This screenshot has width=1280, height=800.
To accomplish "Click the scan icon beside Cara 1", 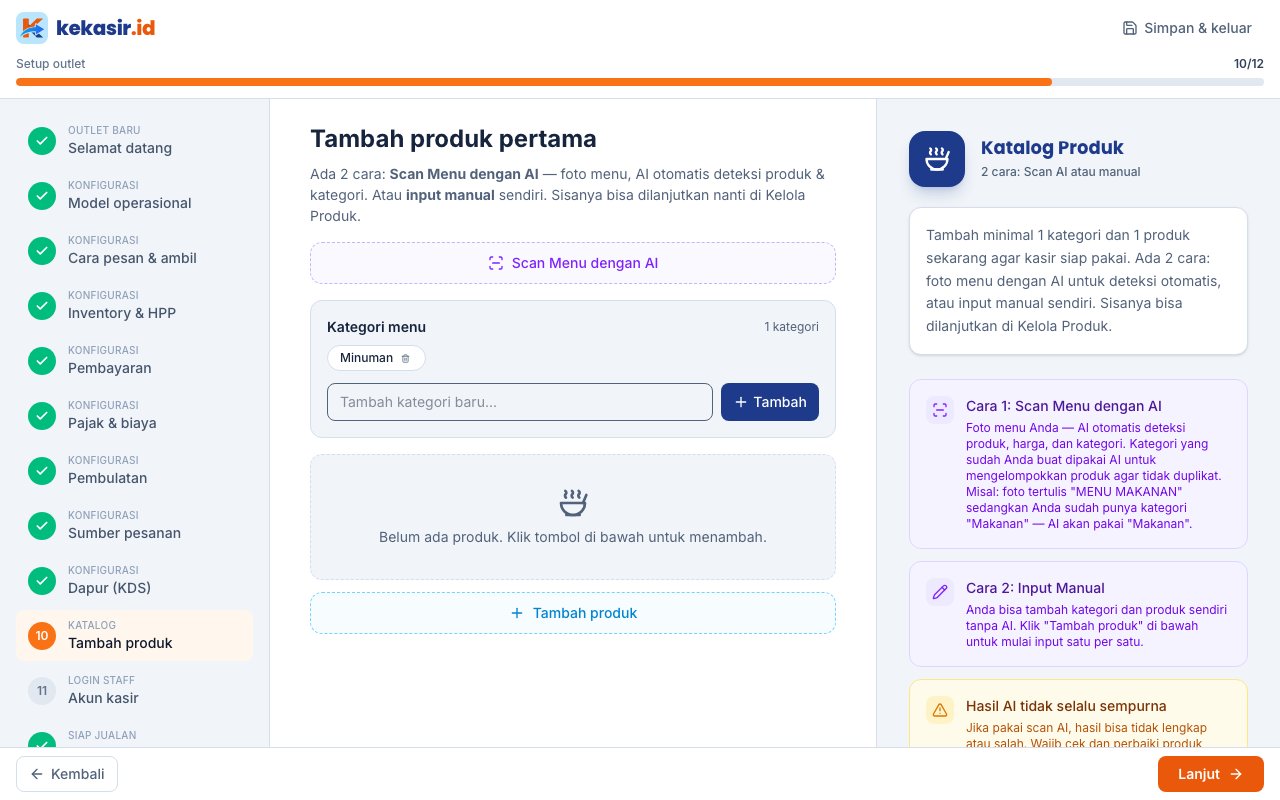I will pyautogui.click(x=940, y=409).
